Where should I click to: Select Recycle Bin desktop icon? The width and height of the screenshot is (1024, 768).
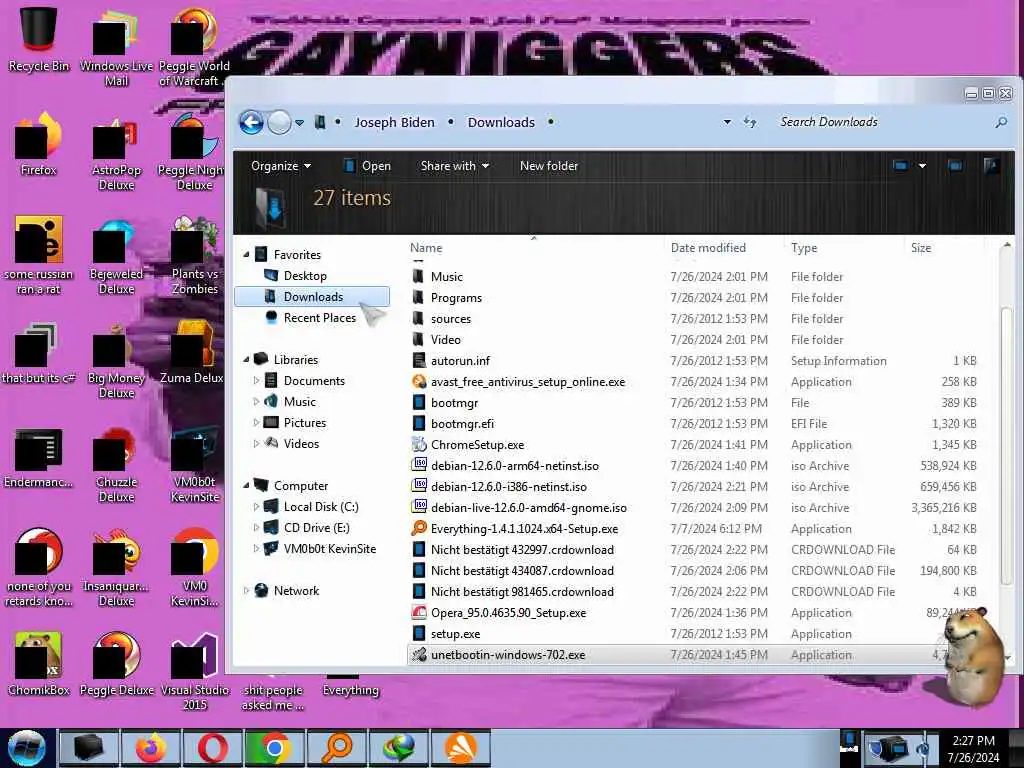click(39, 39)
